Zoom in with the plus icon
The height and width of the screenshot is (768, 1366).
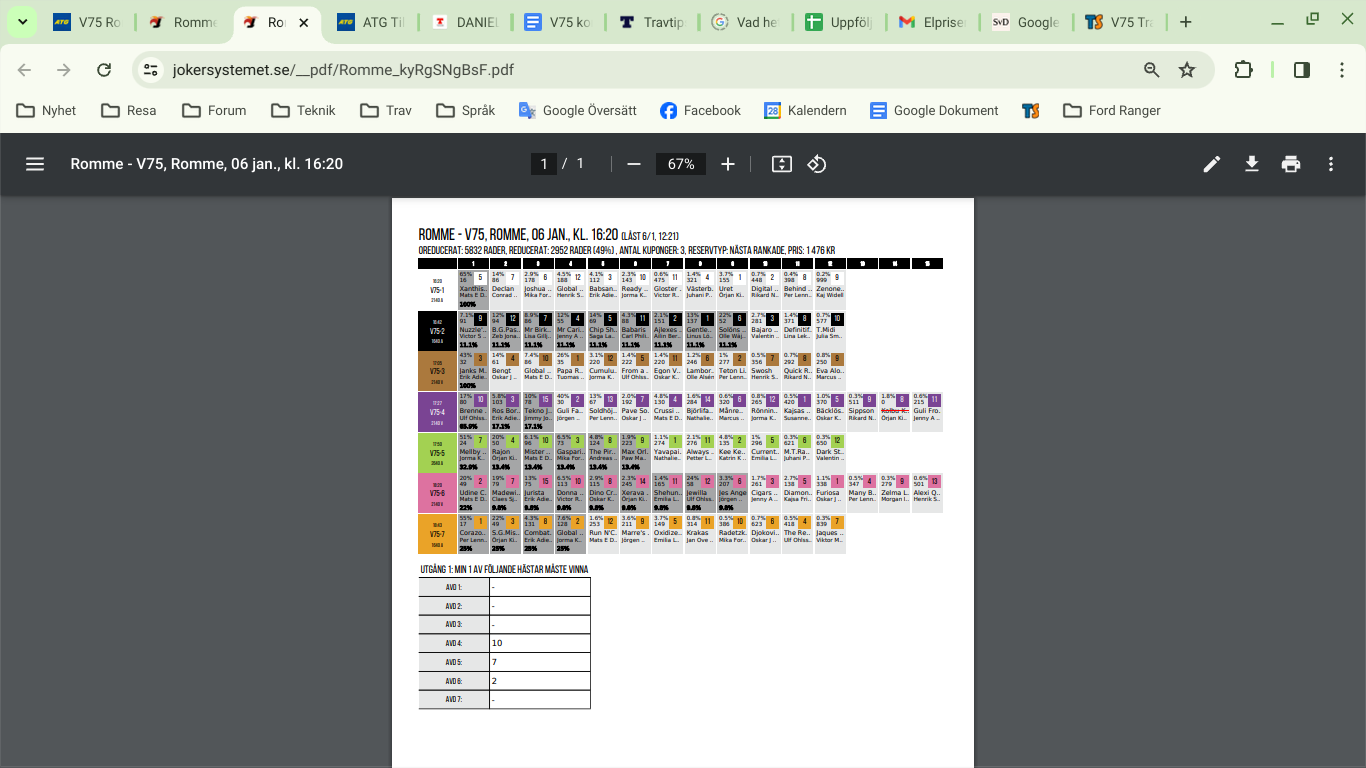pos(728,164)
